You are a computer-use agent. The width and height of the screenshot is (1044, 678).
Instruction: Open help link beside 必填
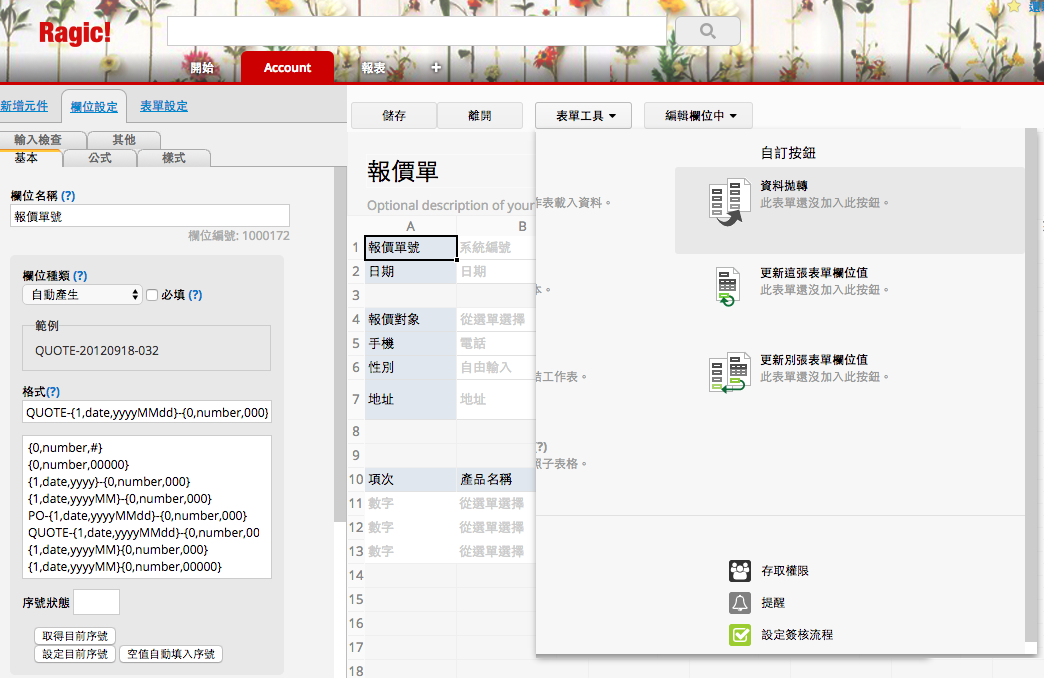point(195,295)
